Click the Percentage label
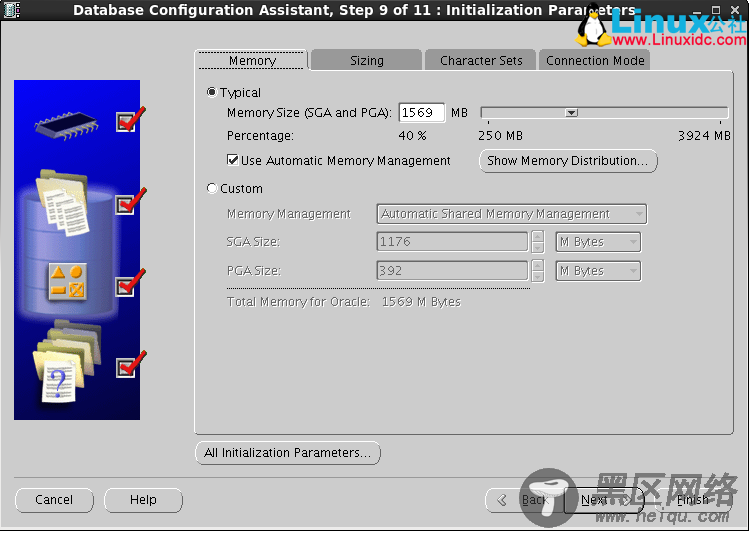This screenshot has width=751, height=533. pos(260,136)
